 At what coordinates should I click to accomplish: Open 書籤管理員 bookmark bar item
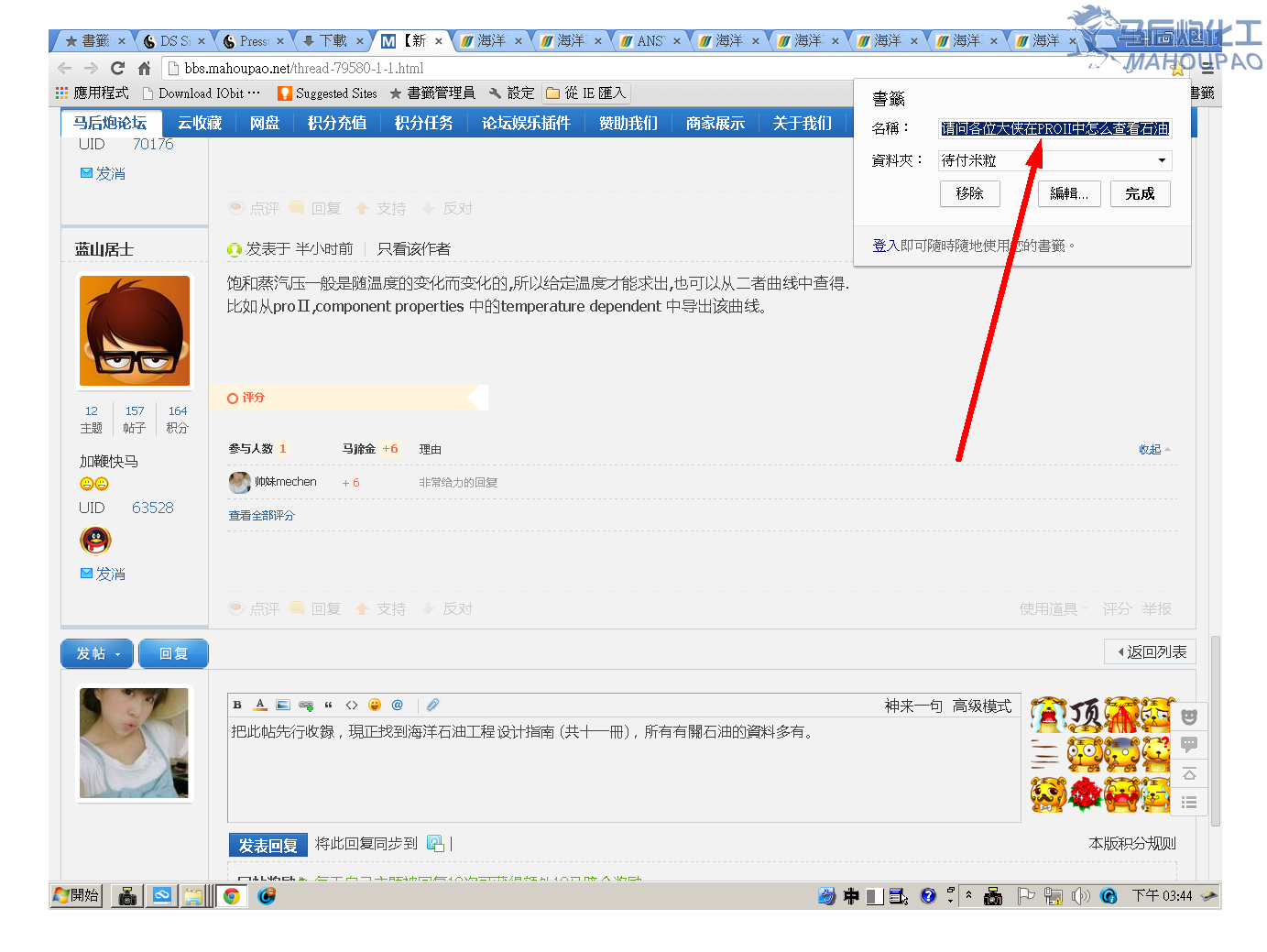point(432,93)
